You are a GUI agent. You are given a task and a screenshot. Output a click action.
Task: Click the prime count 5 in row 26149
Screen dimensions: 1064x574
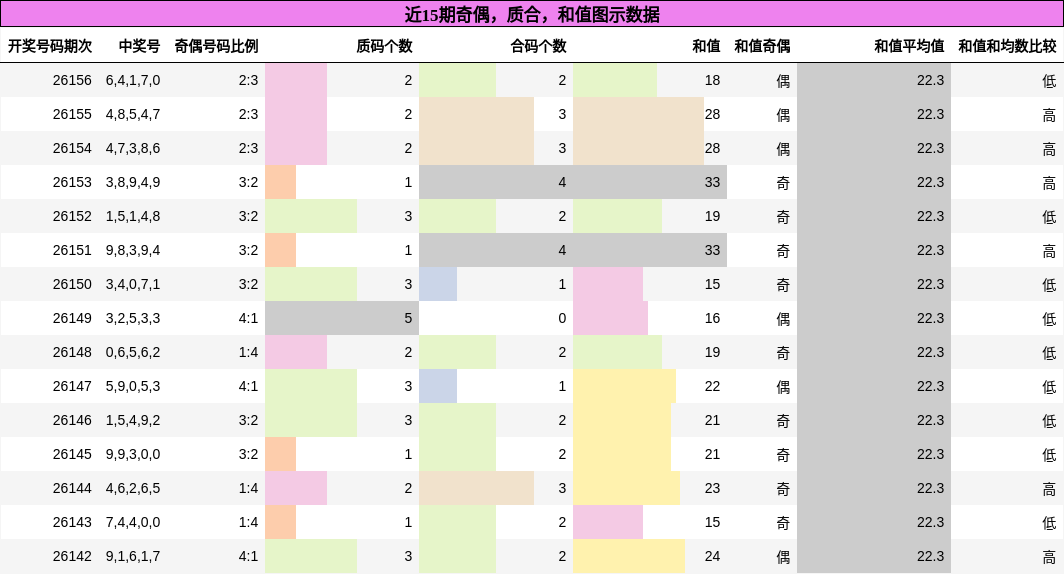pyautogui.click(x=408, y=318)
